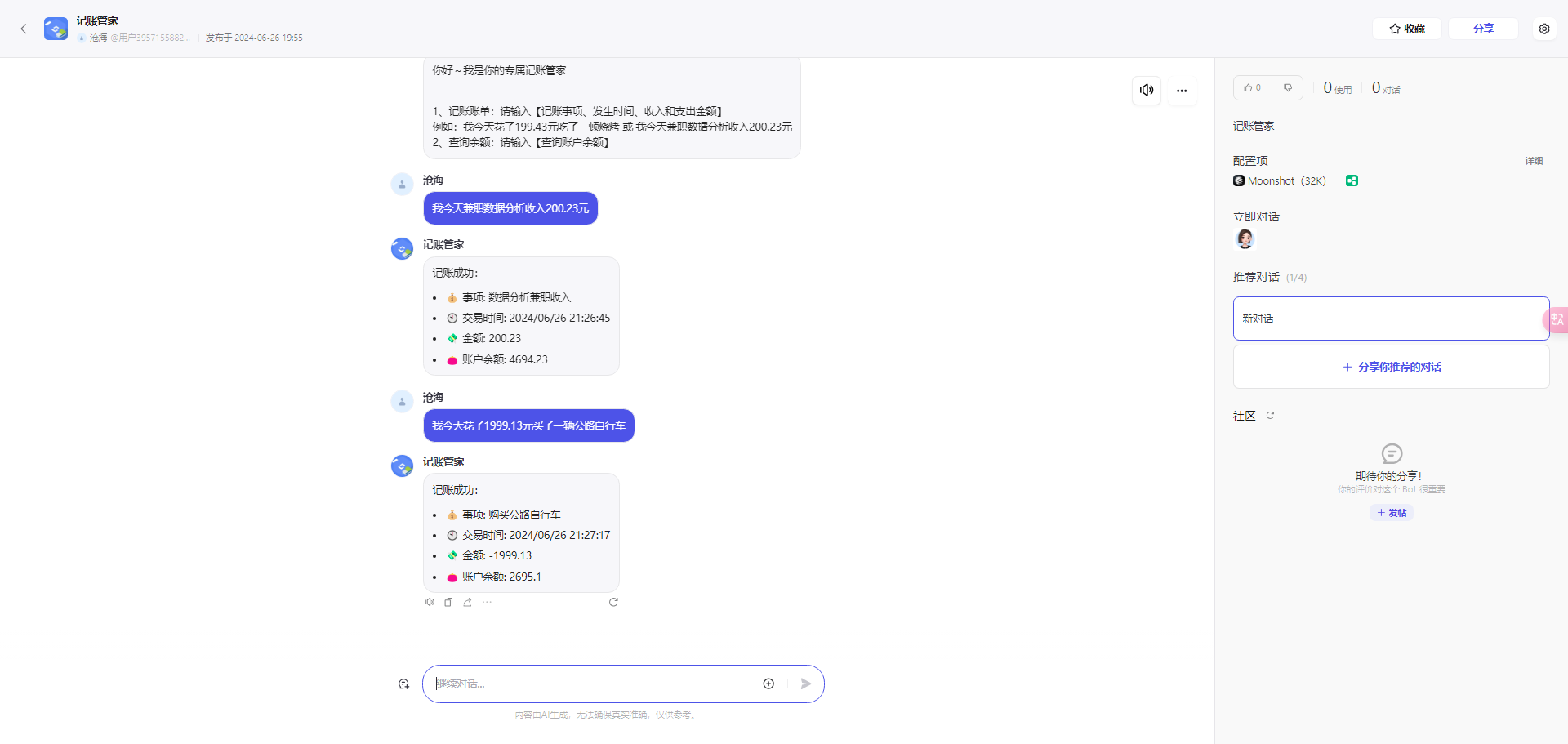Open 详细 configuration details link
This screenshot has width=1568, height=744.
(x=1534, y=161)
